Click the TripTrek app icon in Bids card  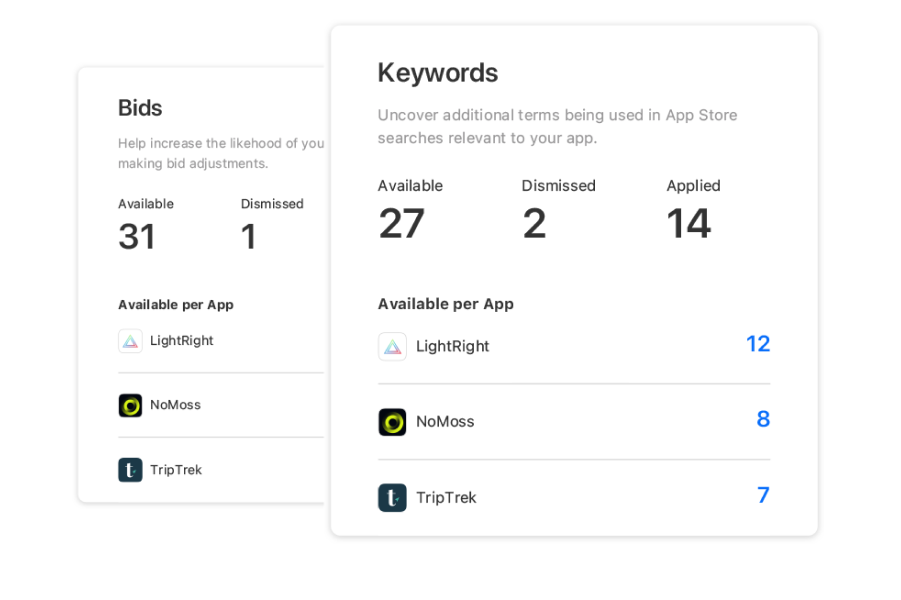(130, 470)
